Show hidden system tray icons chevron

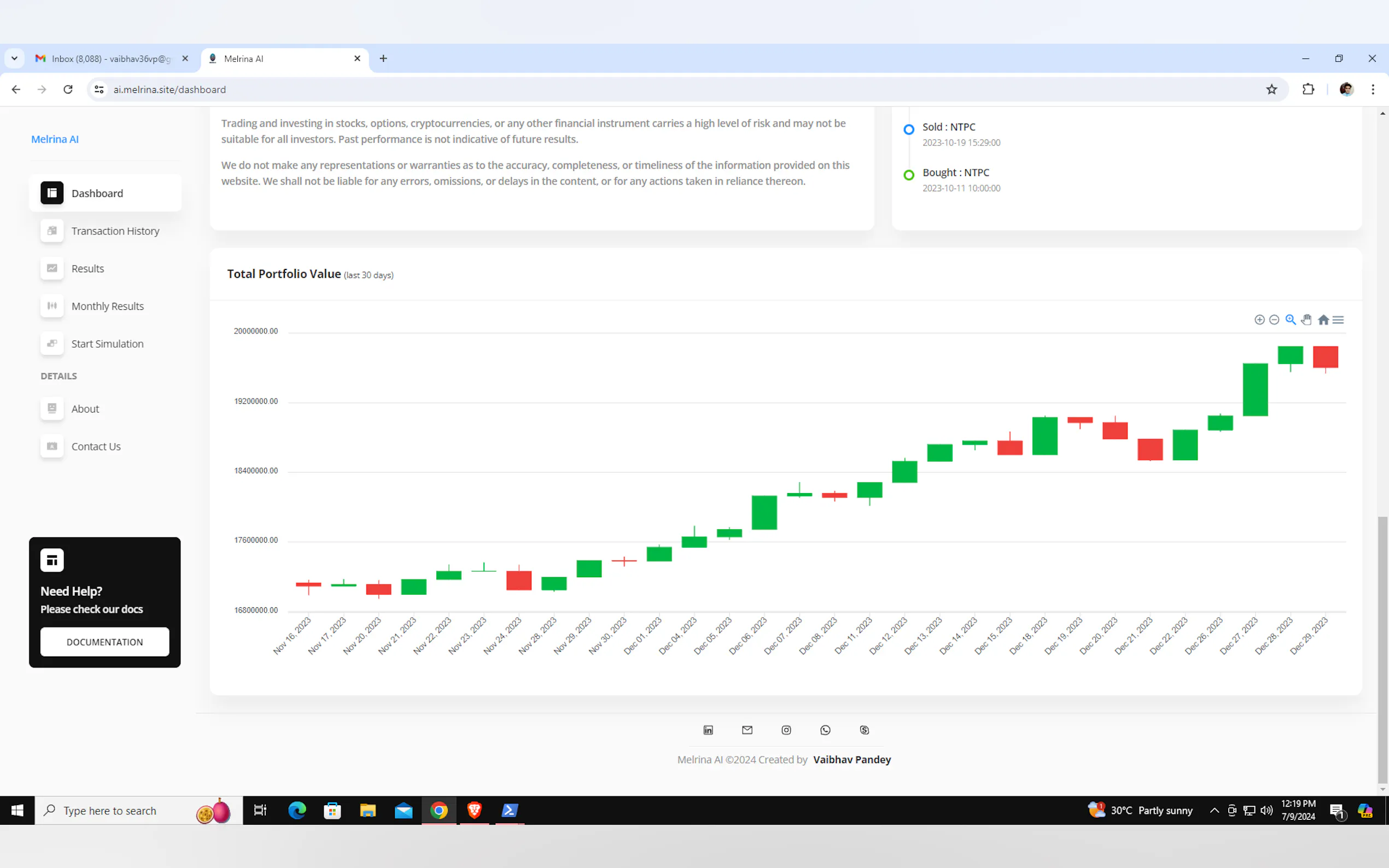(1214, 811)
